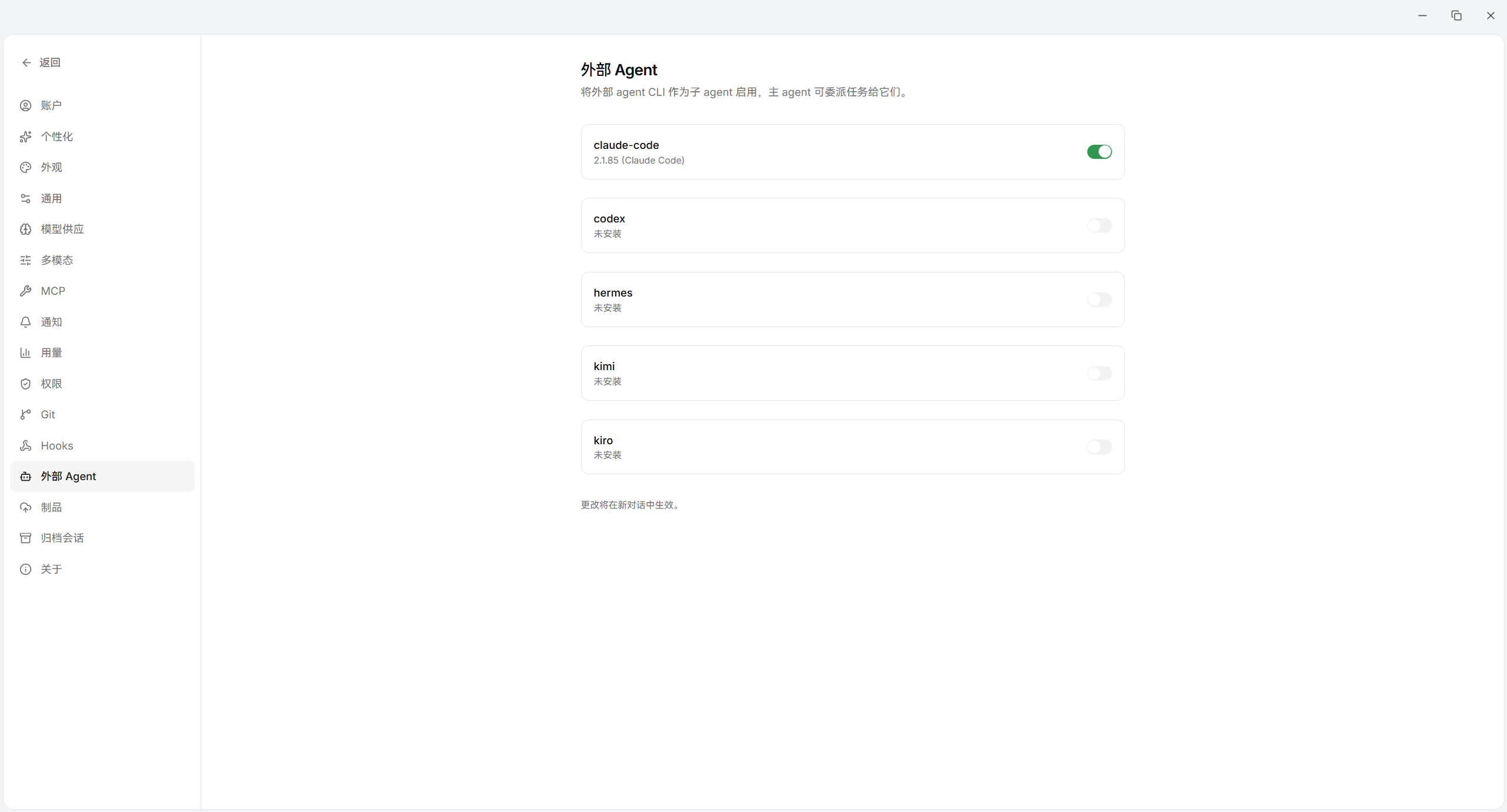Image resolution: width=1507 pixels, height=812 pixels.
Task: Click the Appearance (外观) palette icon
Action: pyautogui.click(x=25, y=168)
